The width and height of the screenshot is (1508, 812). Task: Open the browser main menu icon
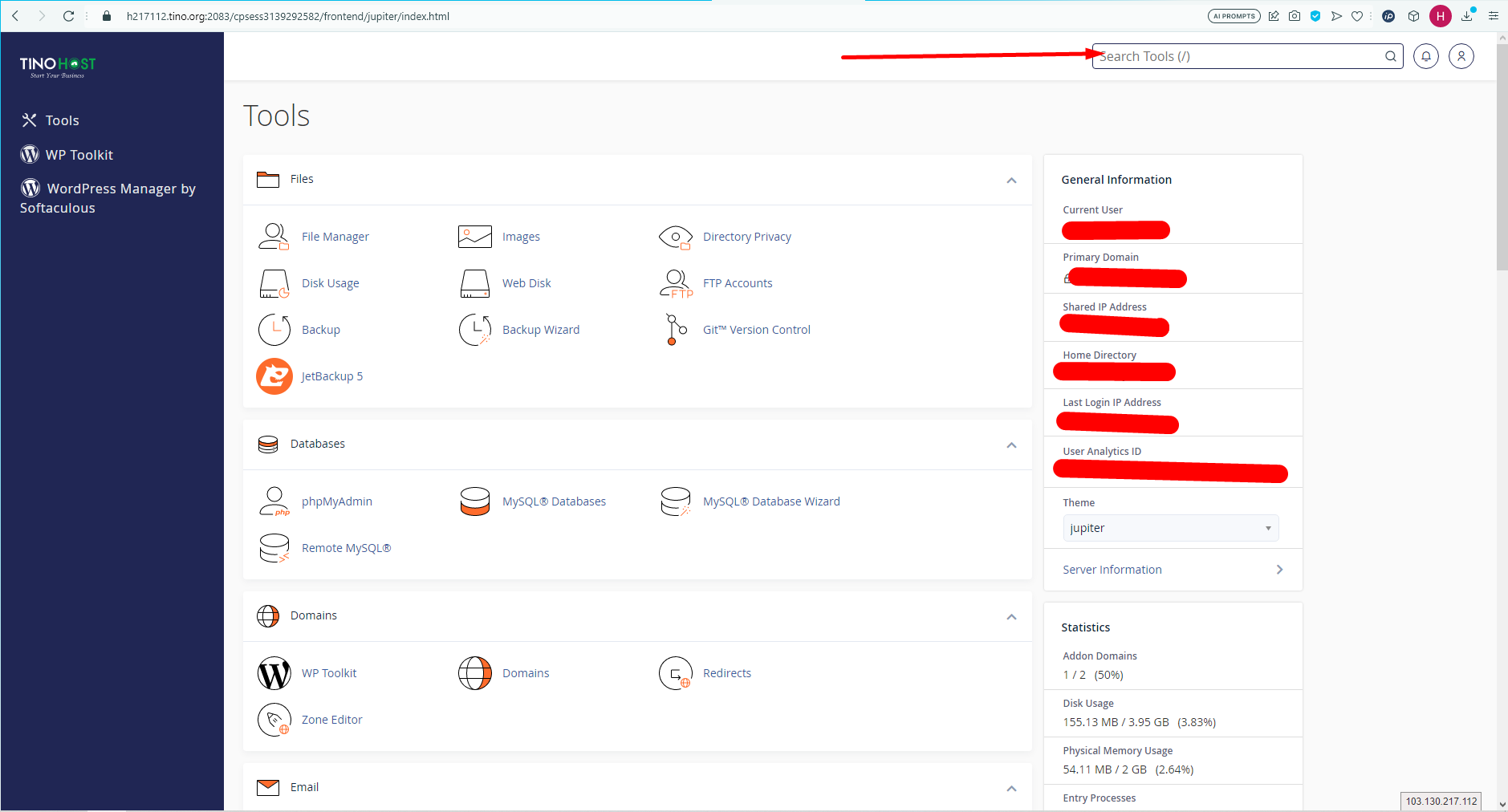click(1493, 15)
